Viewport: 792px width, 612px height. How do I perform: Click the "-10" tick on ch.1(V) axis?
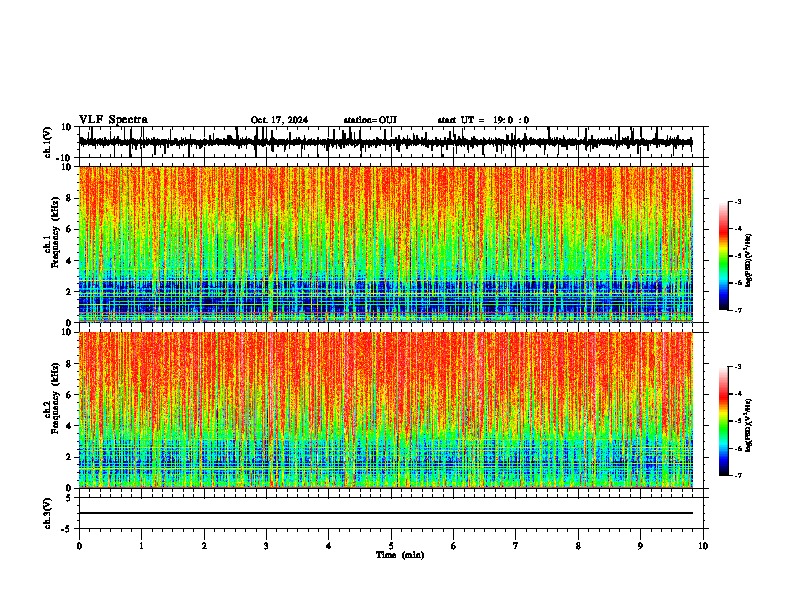(x=64, y=158)
